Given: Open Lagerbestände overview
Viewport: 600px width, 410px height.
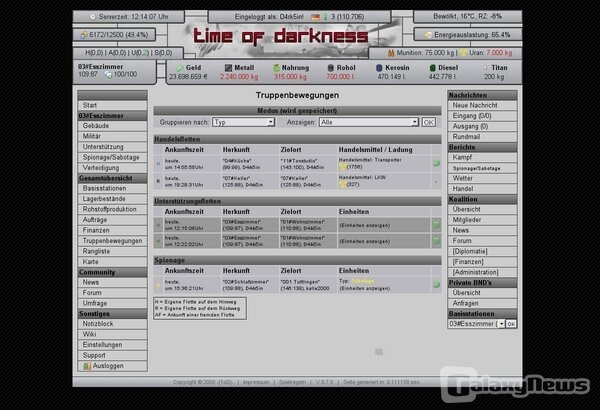Looking at the screenshot, I should tap(112, 199).
